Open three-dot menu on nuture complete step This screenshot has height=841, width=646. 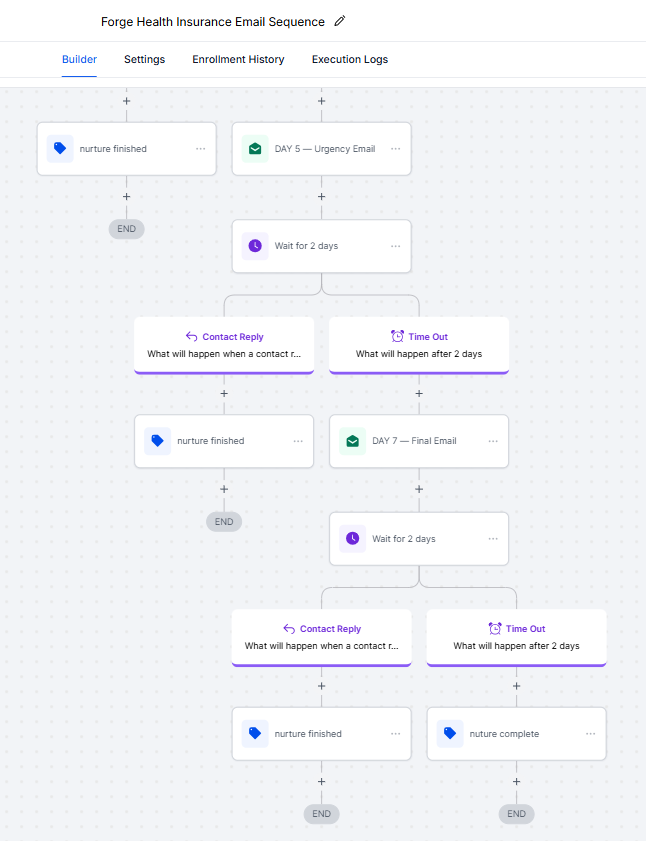[590, 734]
